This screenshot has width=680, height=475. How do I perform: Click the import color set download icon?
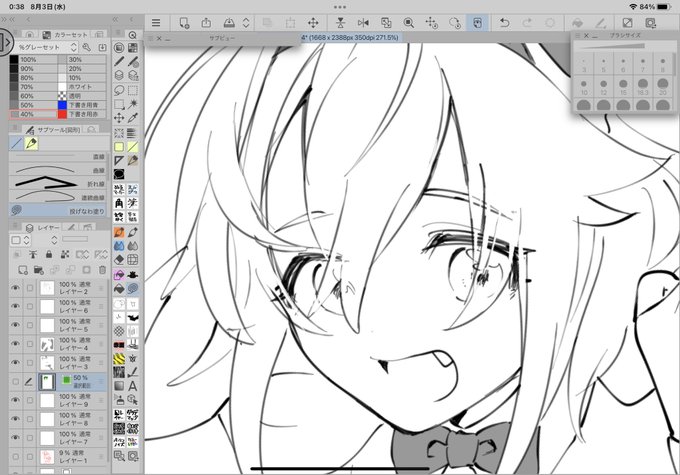tap(102, 47)
